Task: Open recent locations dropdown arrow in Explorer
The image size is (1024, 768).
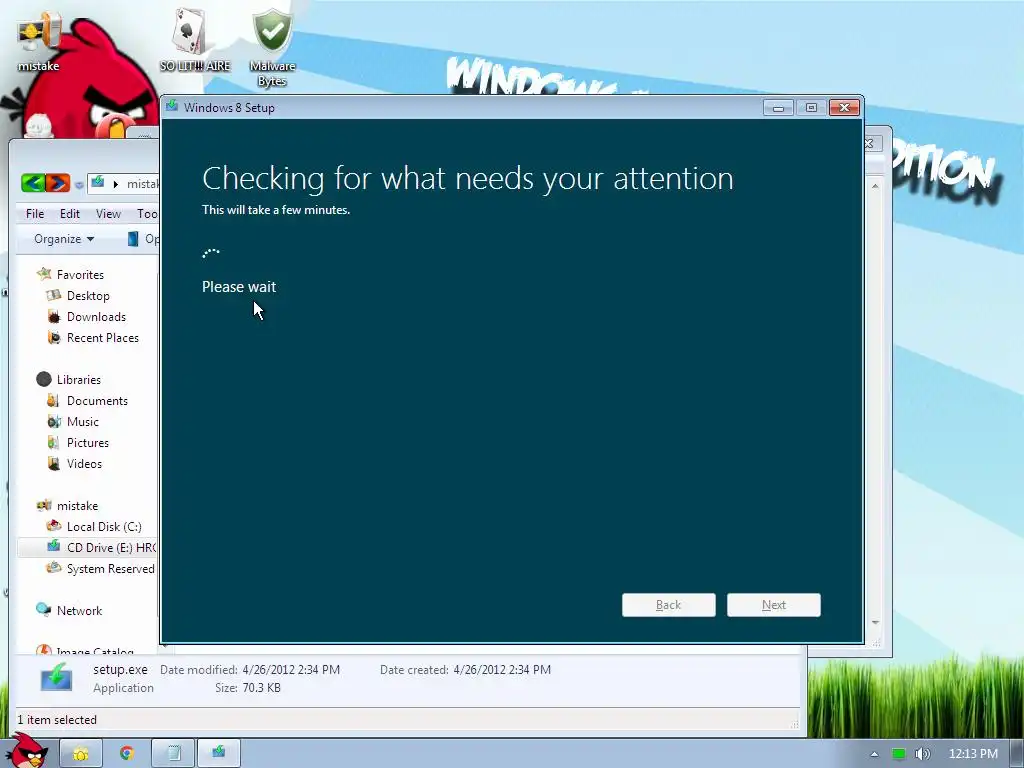Action: (79, 185)
